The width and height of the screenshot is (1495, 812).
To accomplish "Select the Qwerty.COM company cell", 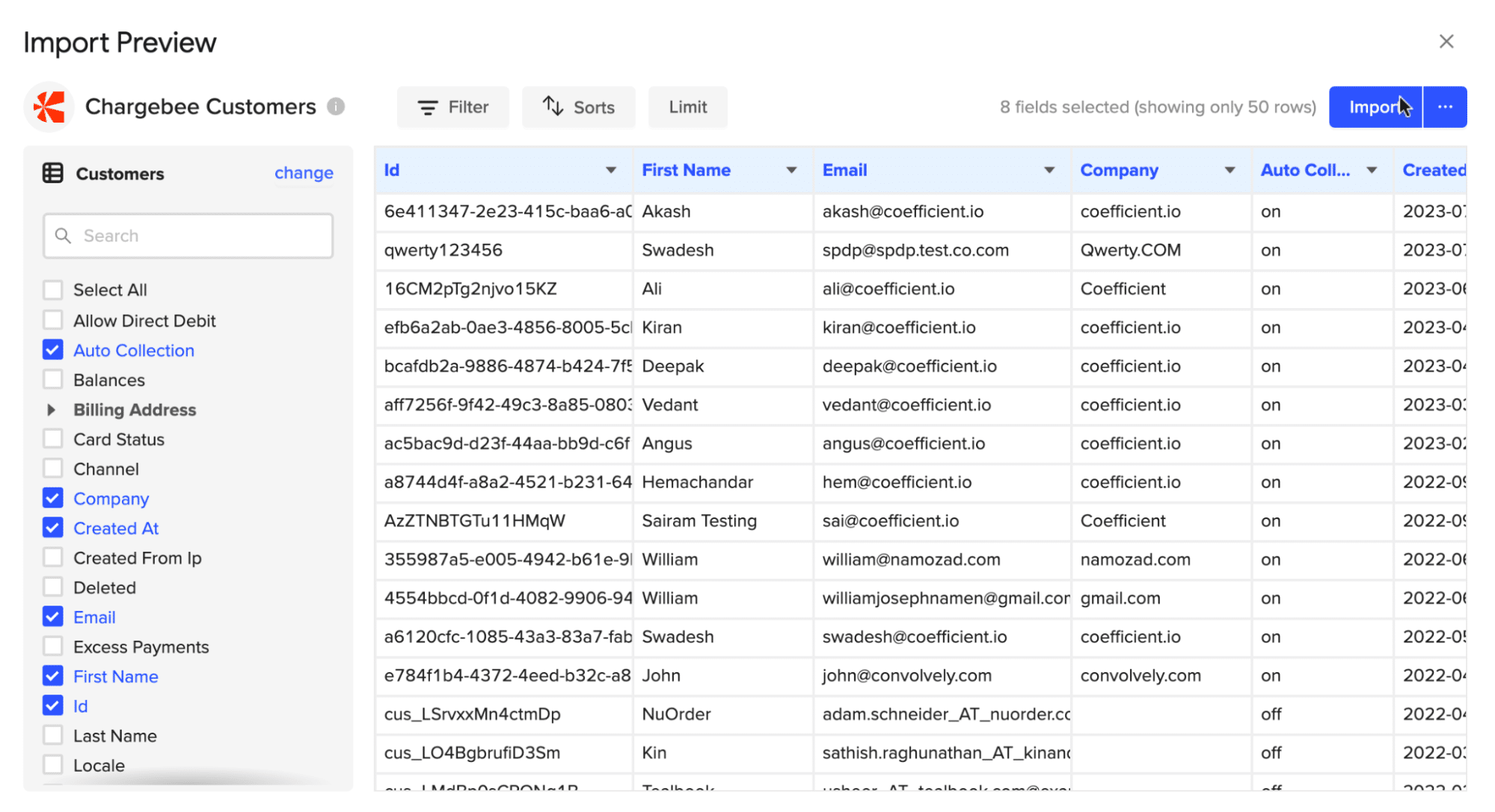I will 1161,250.
